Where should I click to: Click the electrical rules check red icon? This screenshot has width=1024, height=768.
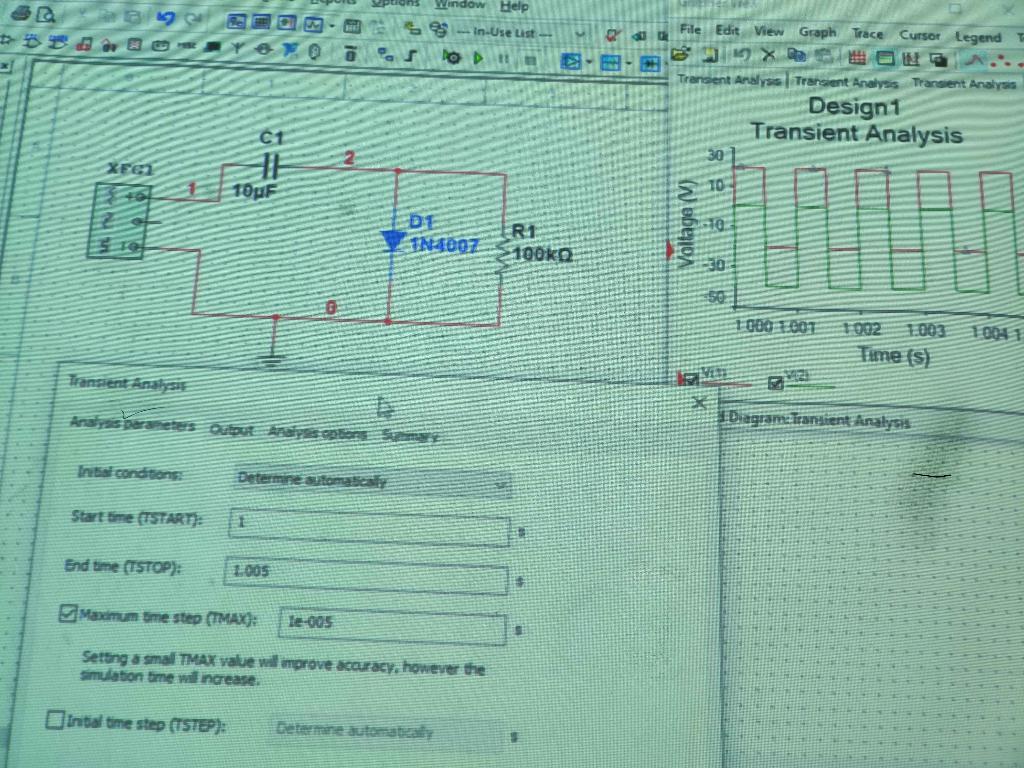point(612,36)
